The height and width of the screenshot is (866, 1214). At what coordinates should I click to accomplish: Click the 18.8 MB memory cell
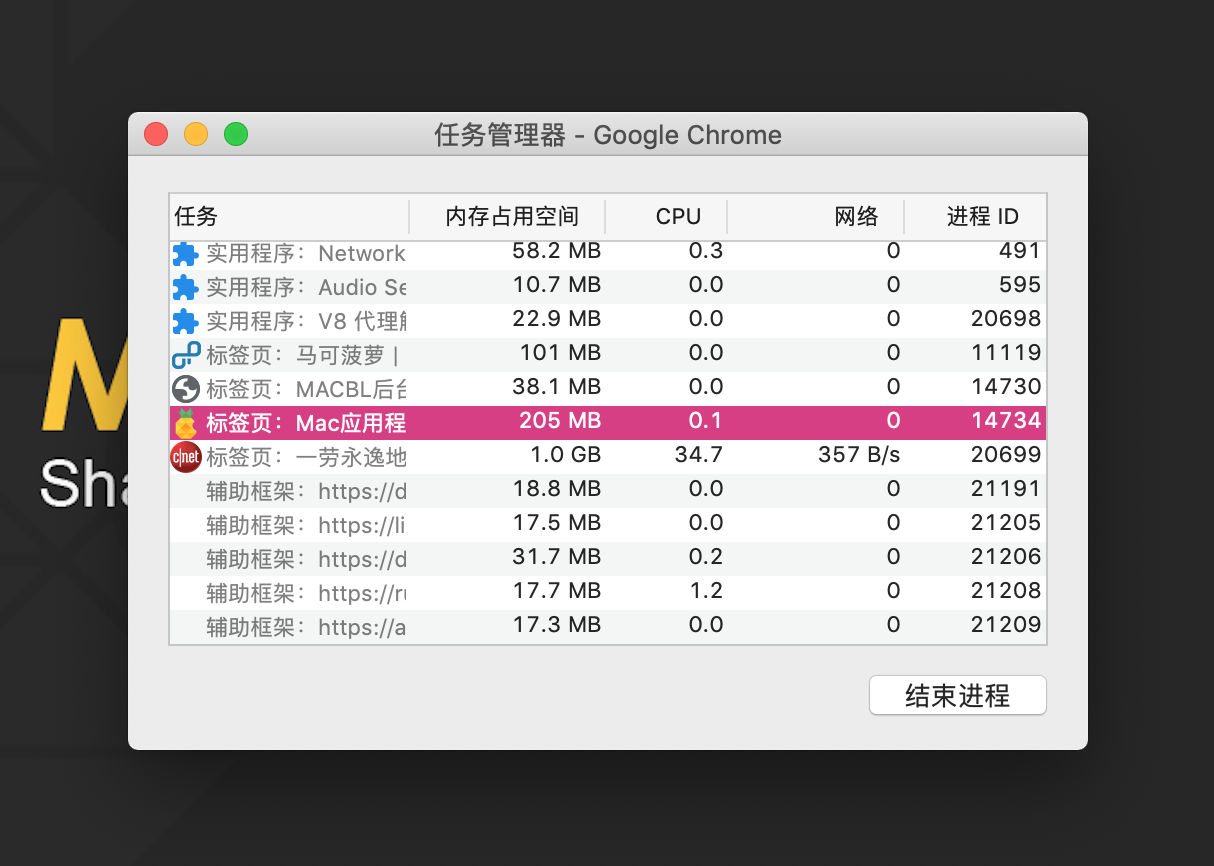click(x=556, y=489)
